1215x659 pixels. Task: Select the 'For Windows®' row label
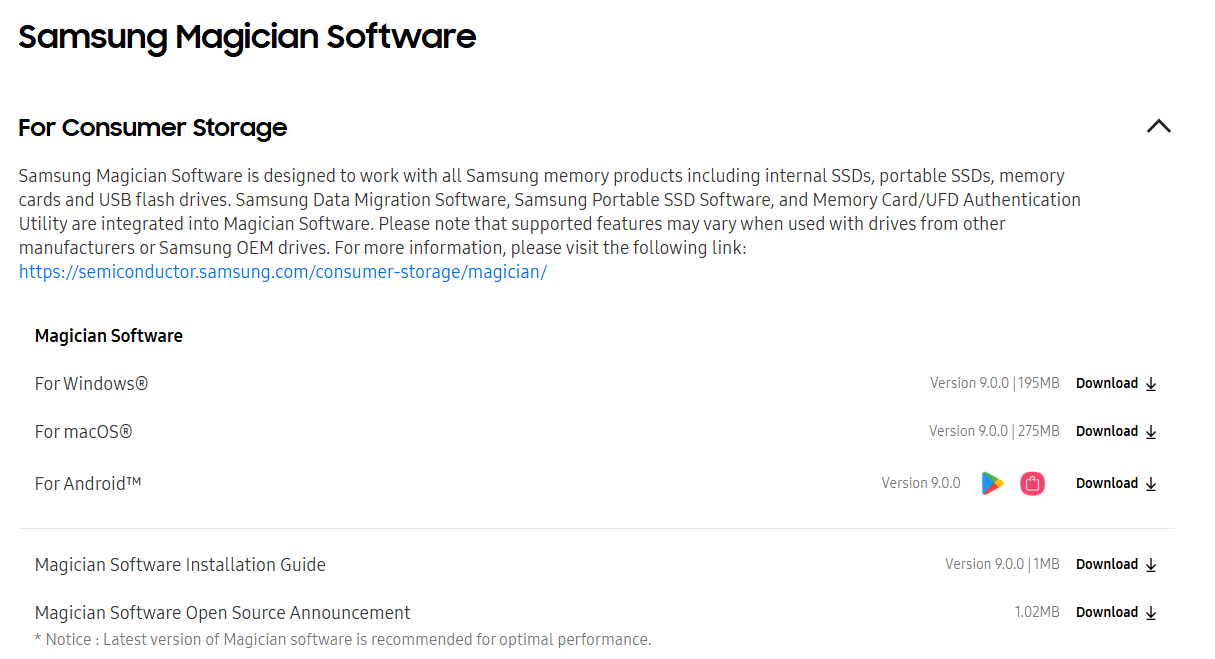coord(91,384)
